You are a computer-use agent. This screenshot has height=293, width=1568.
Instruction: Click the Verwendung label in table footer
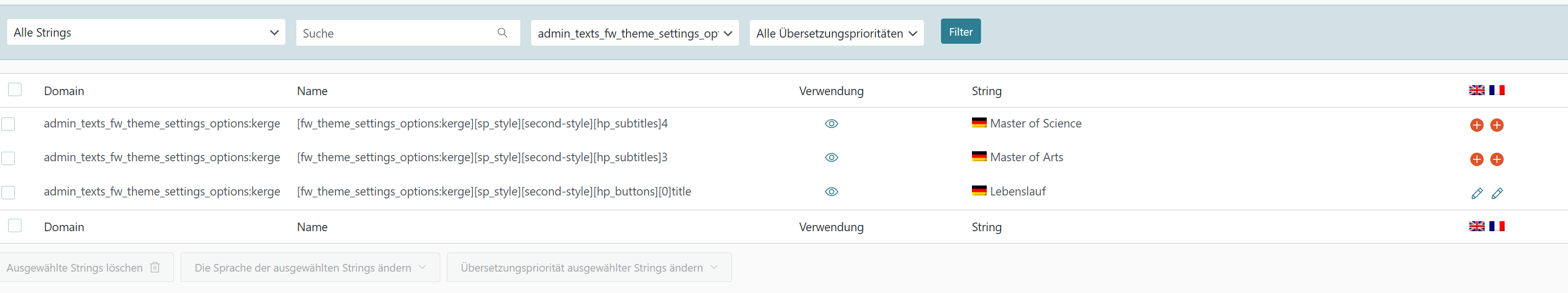point(831,227)
